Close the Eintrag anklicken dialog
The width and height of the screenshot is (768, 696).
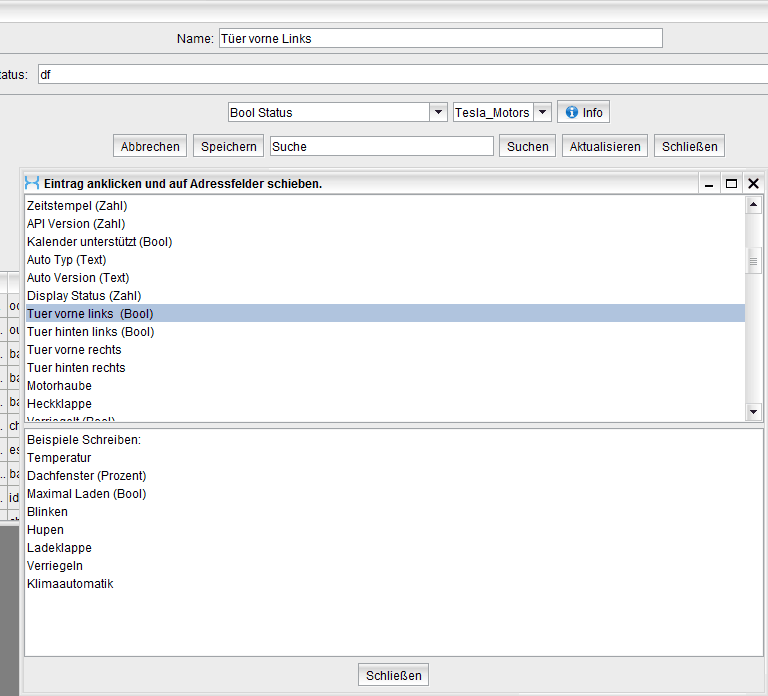point(754,184)
